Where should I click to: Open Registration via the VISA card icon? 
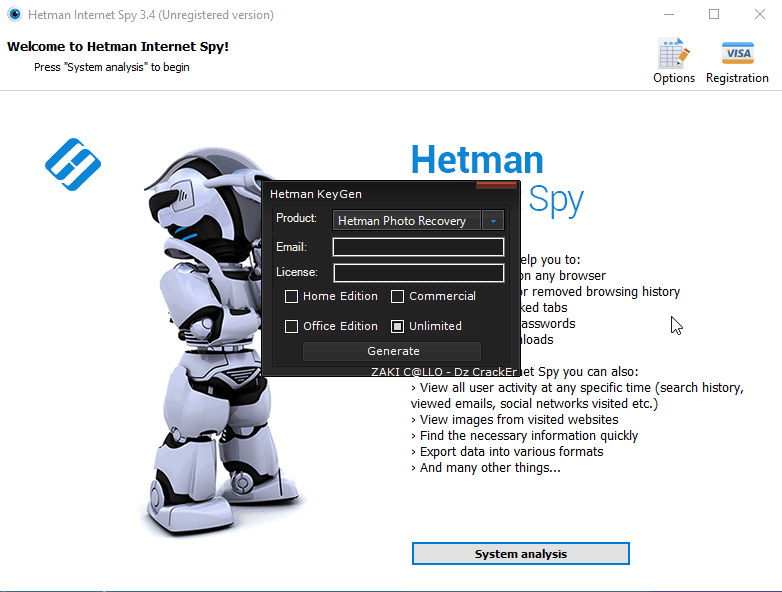(x=738, y=53)
